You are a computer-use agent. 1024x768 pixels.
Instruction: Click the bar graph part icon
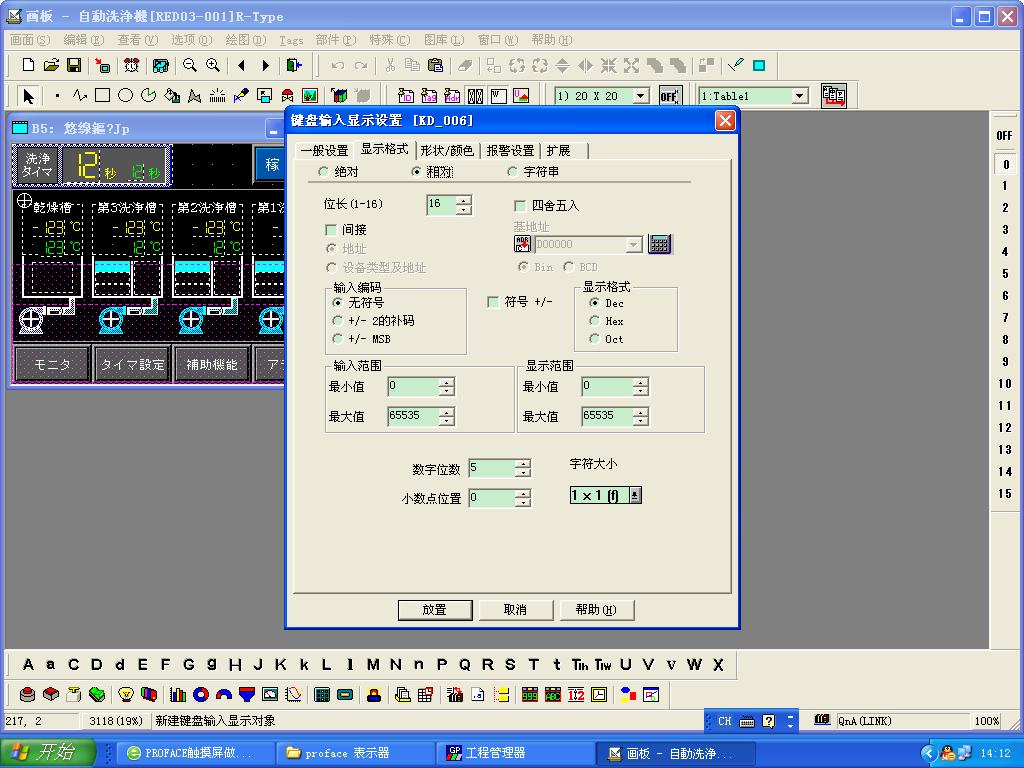click(178, 694)
